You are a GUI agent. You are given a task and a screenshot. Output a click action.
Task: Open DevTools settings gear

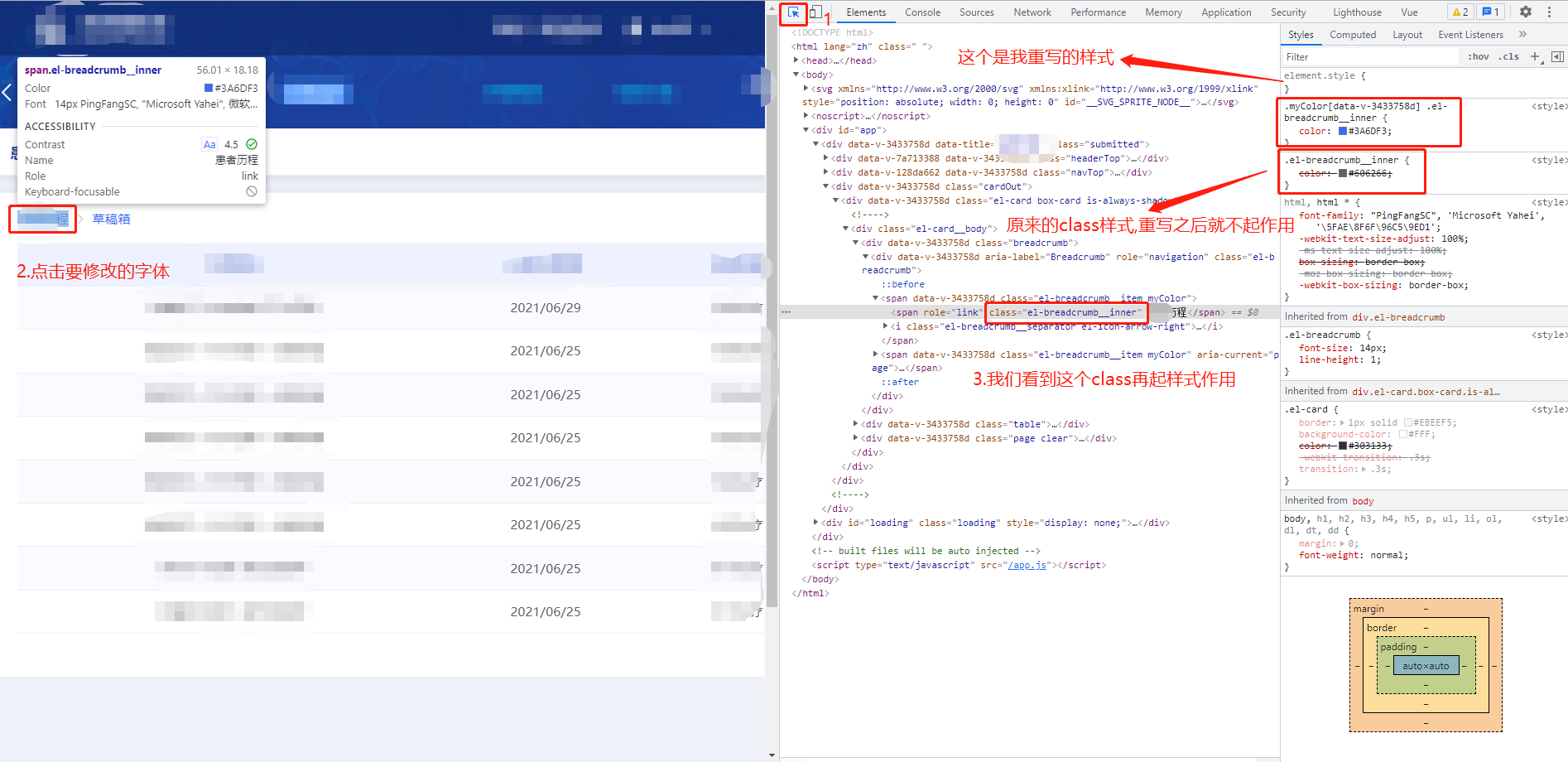point(1526,12)
